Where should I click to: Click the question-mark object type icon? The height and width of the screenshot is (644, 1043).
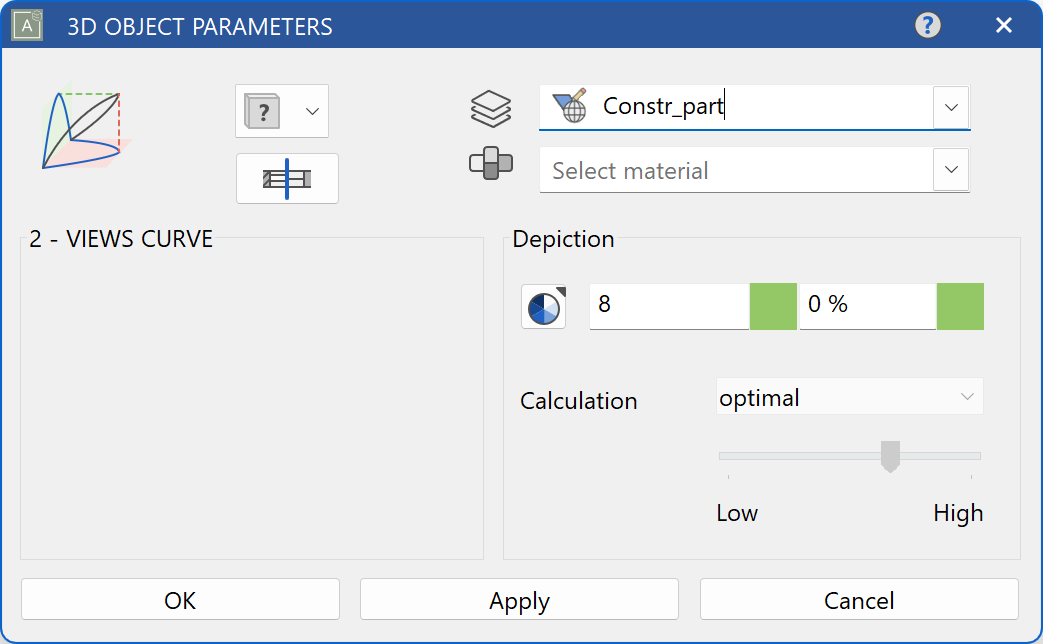(262, 111)
